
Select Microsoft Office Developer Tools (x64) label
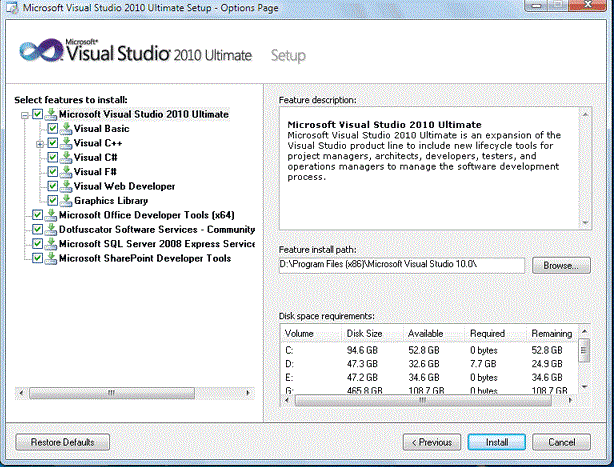coord(146,215)
